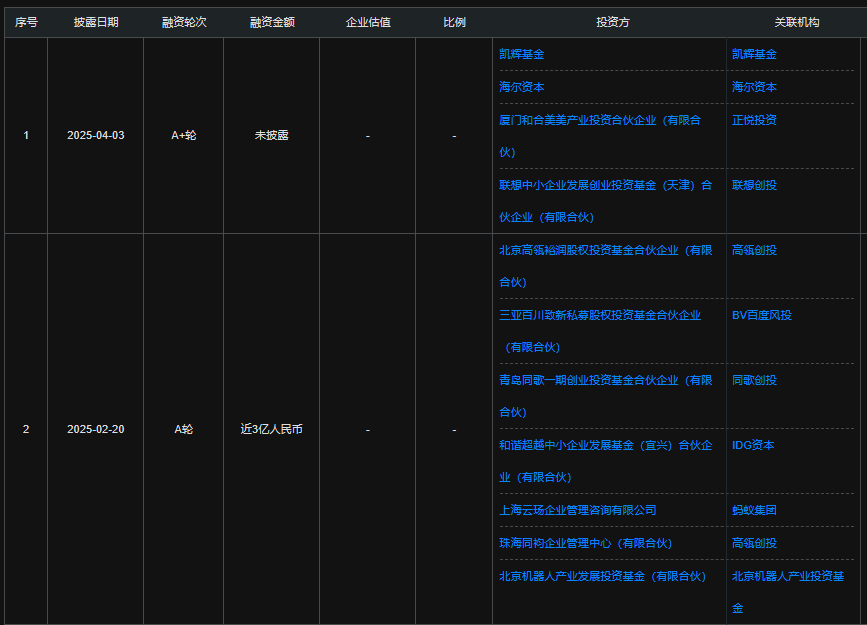The width and height of the screenshot is (867, 625).
Task: Open 北京机器人产业发展投资基金 investor link
Action: coord(603,576)
